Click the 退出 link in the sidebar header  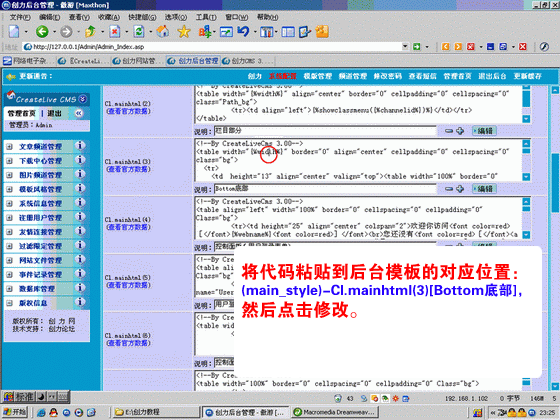54,113
